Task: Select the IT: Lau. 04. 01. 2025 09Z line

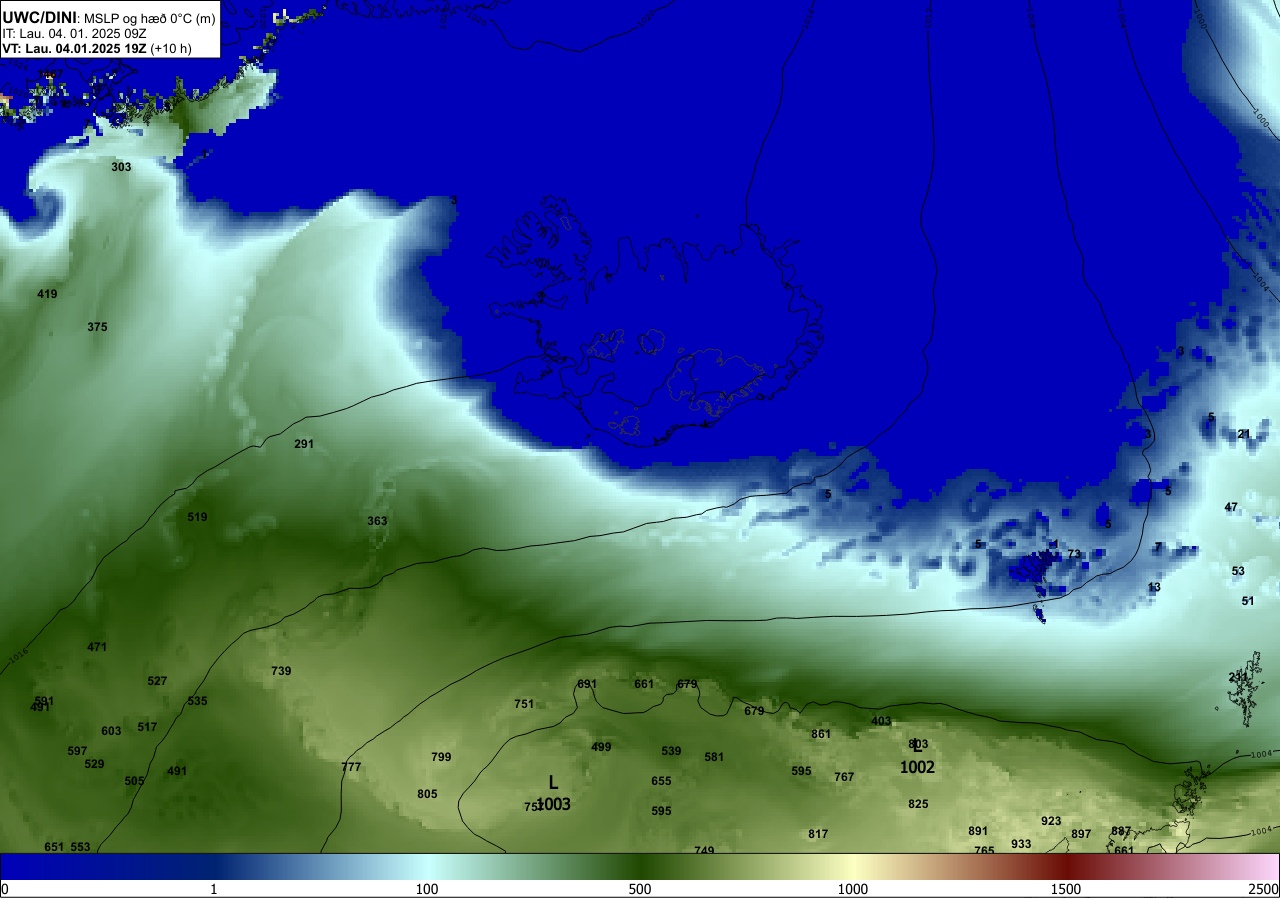Action: click(75, 33)
